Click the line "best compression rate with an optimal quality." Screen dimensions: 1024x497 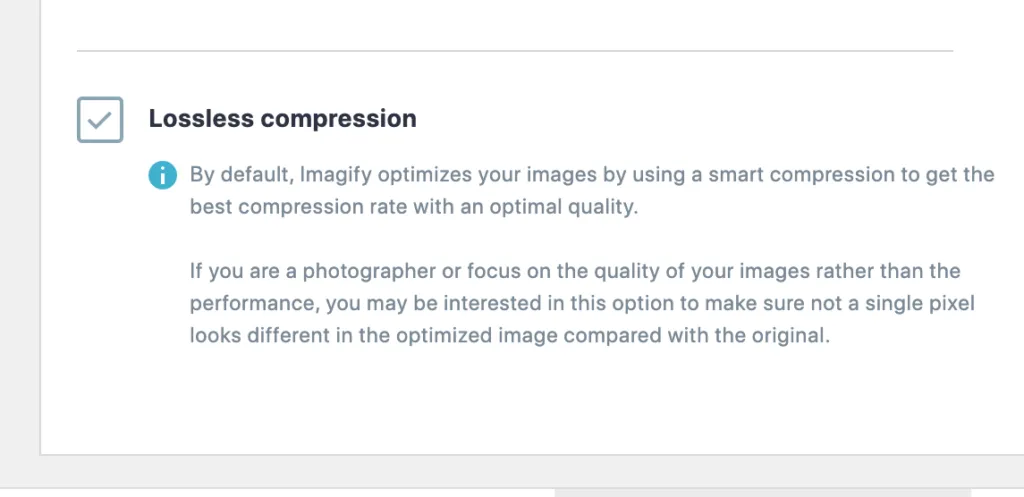[x=414, y=207]
